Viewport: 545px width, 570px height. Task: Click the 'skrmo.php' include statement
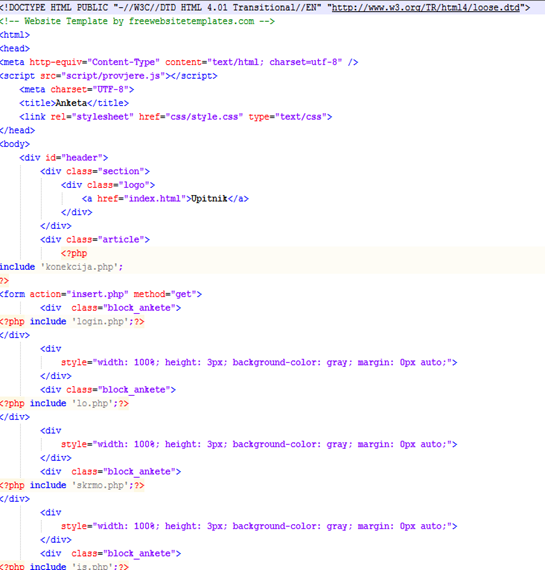[72, 485]
